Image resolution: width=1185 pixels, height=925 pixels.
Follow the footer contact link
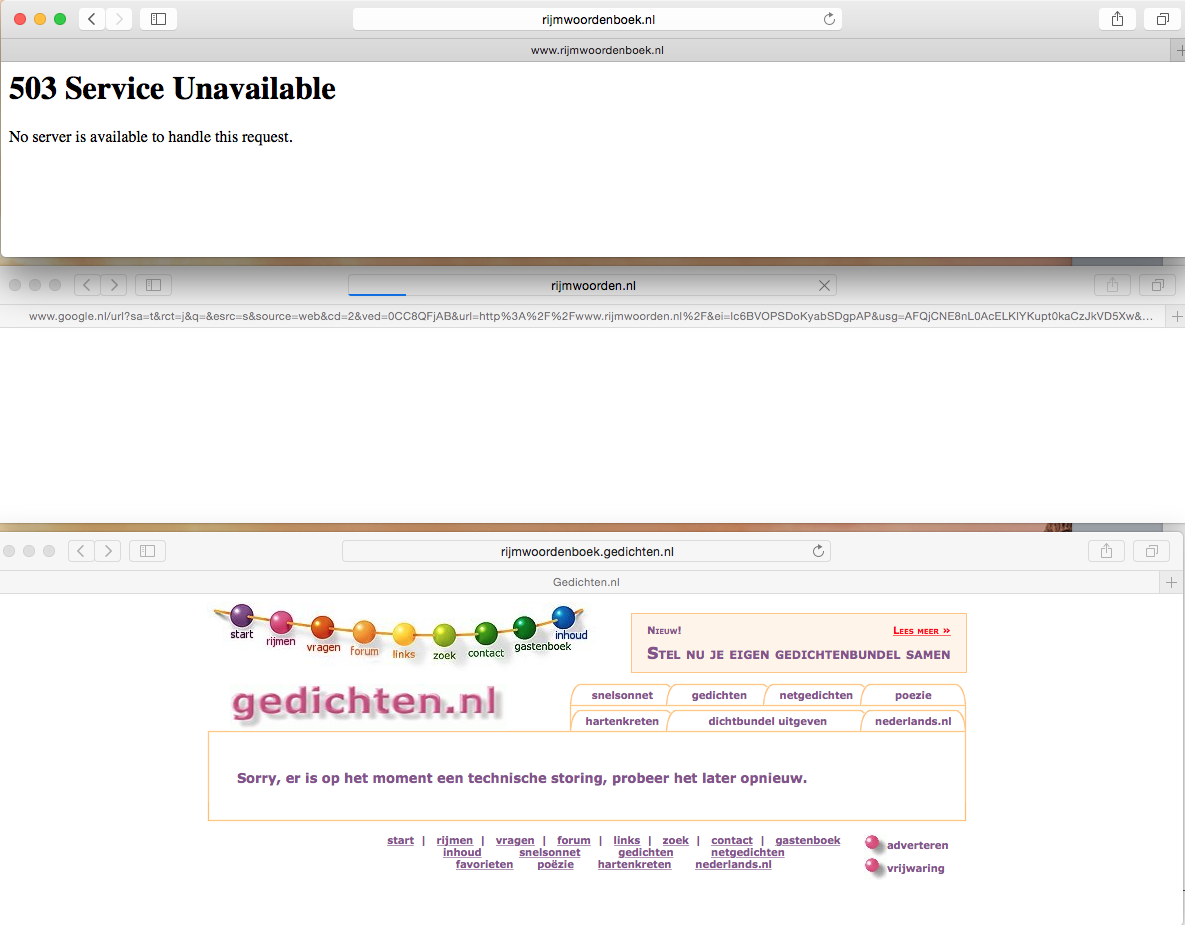732,840
